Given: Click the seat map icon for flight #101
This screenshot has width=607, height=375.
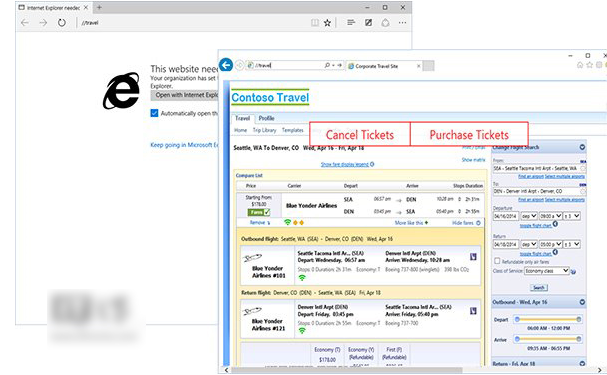Looking at the screenshot, I should (x=473, y=257).
